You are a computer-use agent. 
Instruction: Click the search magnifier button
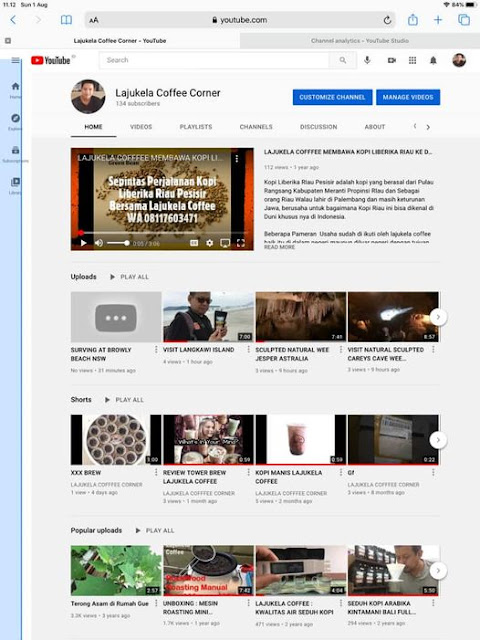coord(343,60)
